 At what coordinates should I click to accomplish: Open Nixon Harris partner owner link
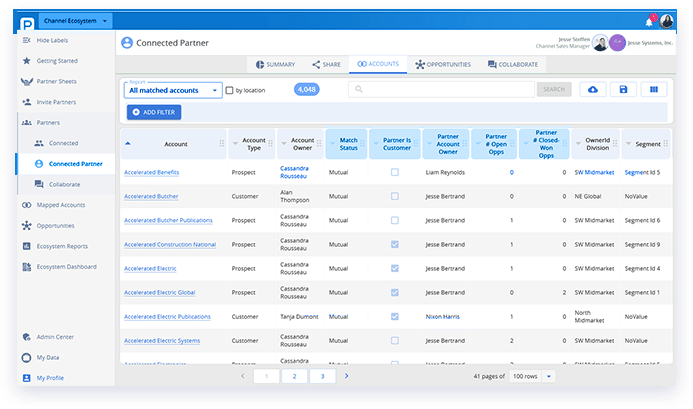pyautogui.click(x=442, y=317)
